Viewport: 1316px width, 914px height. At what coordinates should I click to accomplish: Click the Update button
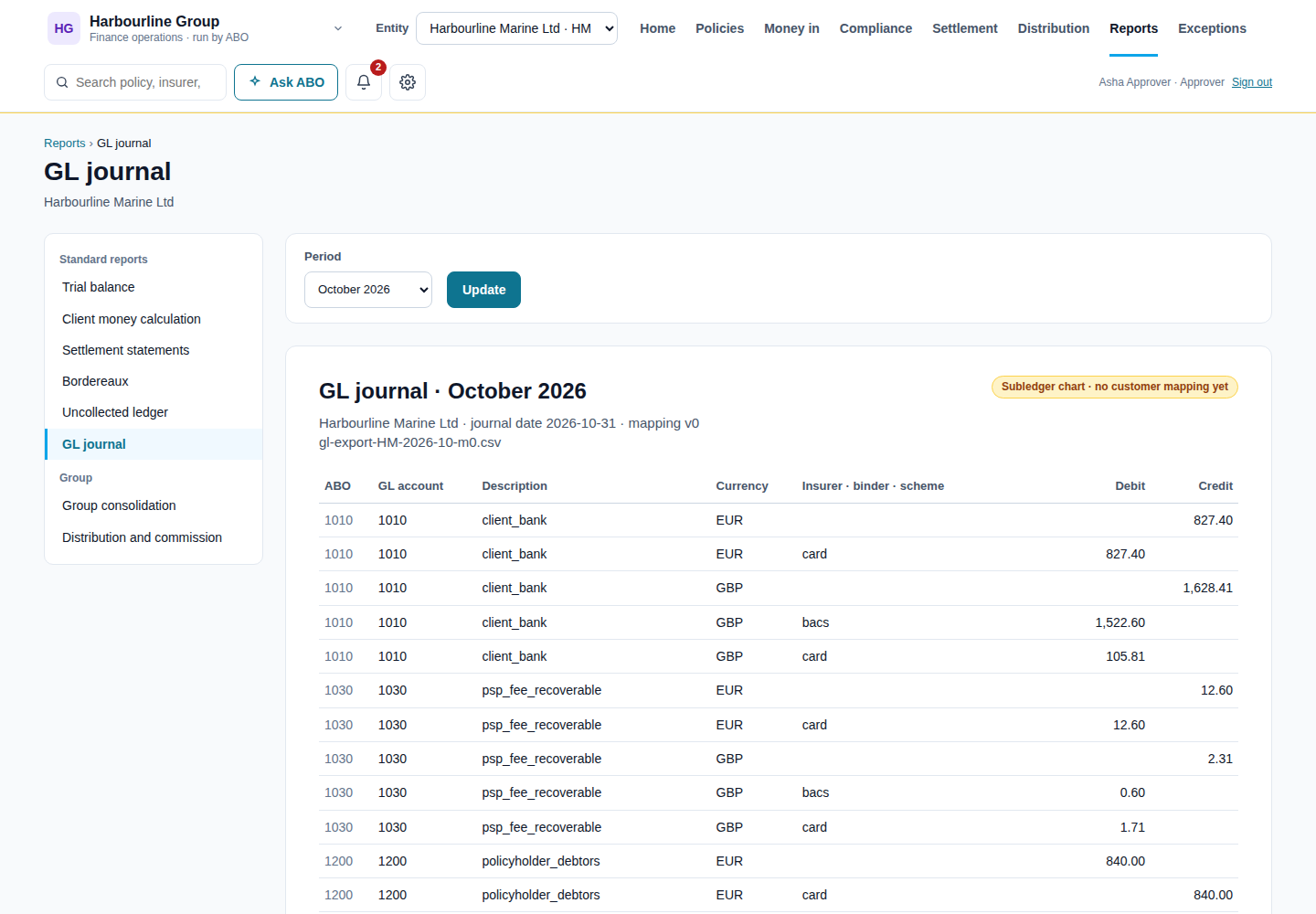483,290
